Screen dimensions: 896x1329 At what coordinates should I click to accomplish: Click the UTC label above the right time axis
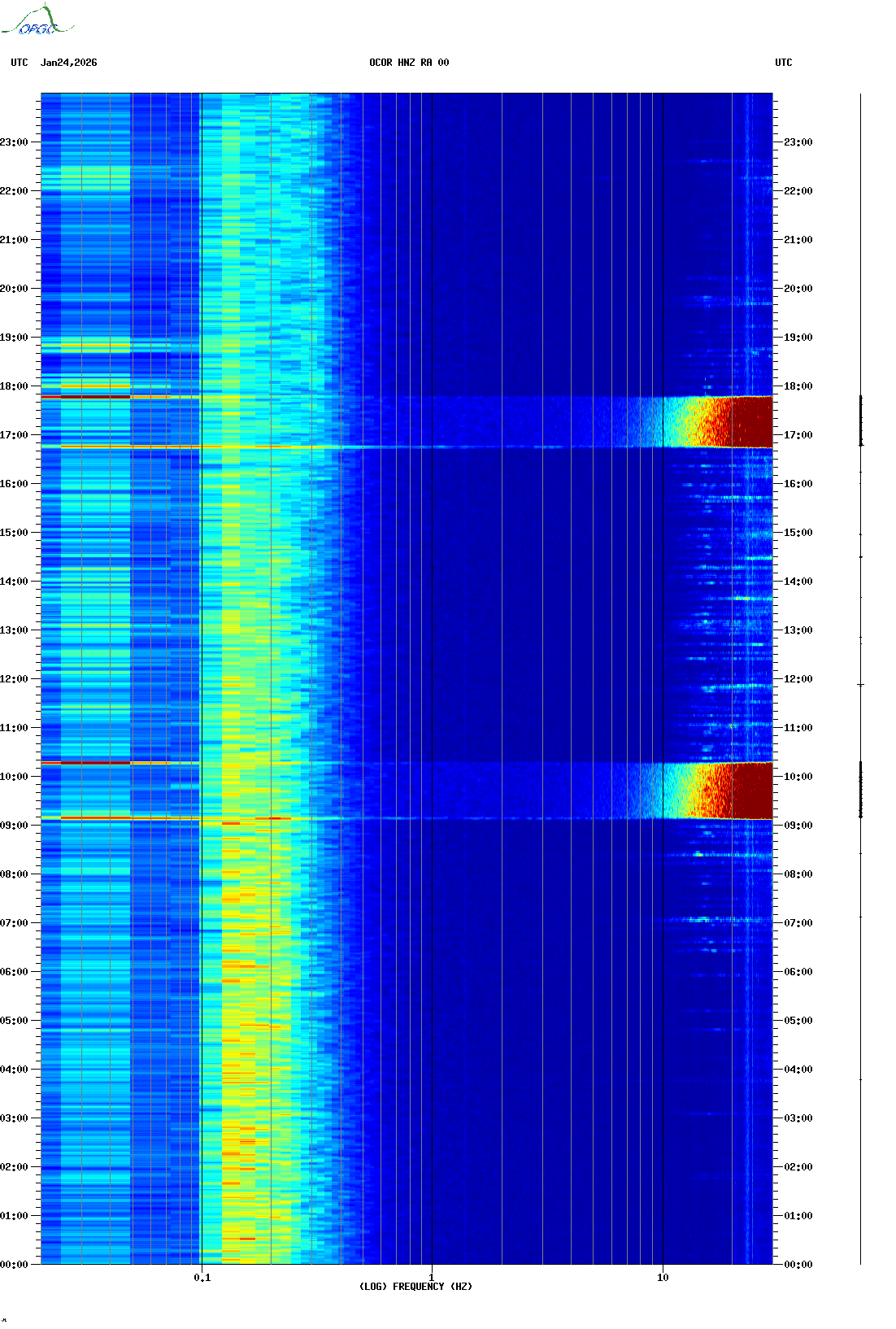pyautogui.click(x=784, y=63)
